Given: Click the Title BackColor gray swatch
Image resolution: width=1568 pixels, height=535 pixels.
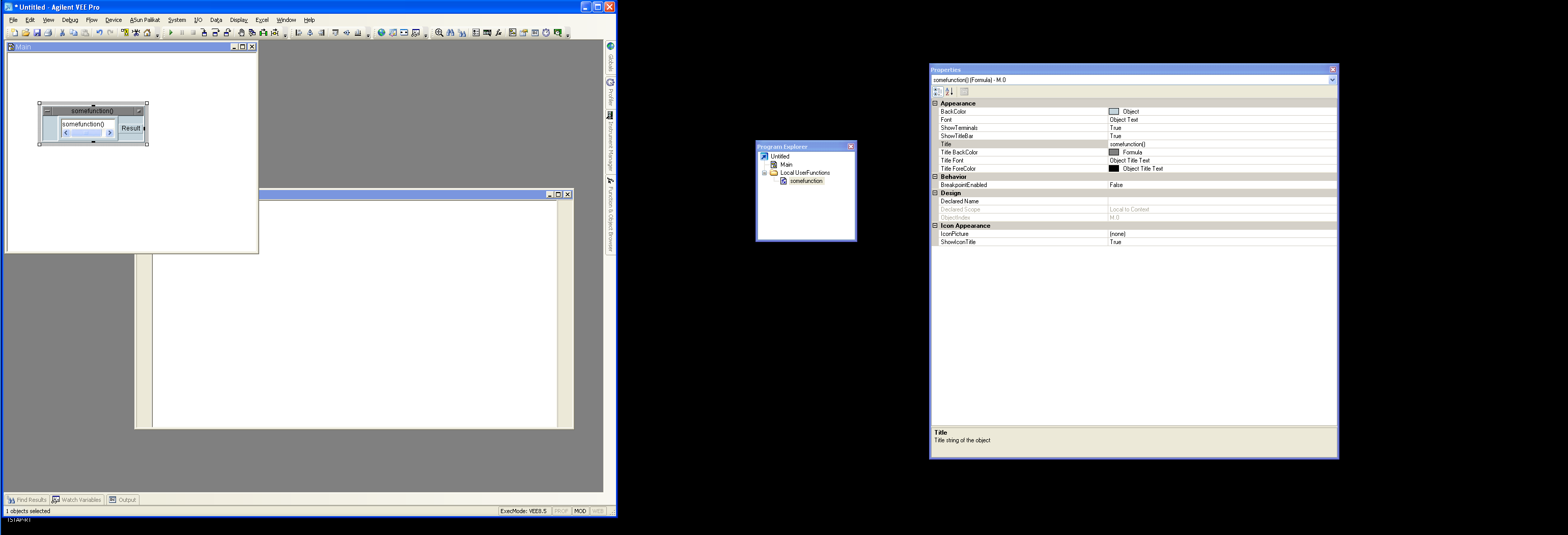Looking at the screenshot, I should (1114, 152).
